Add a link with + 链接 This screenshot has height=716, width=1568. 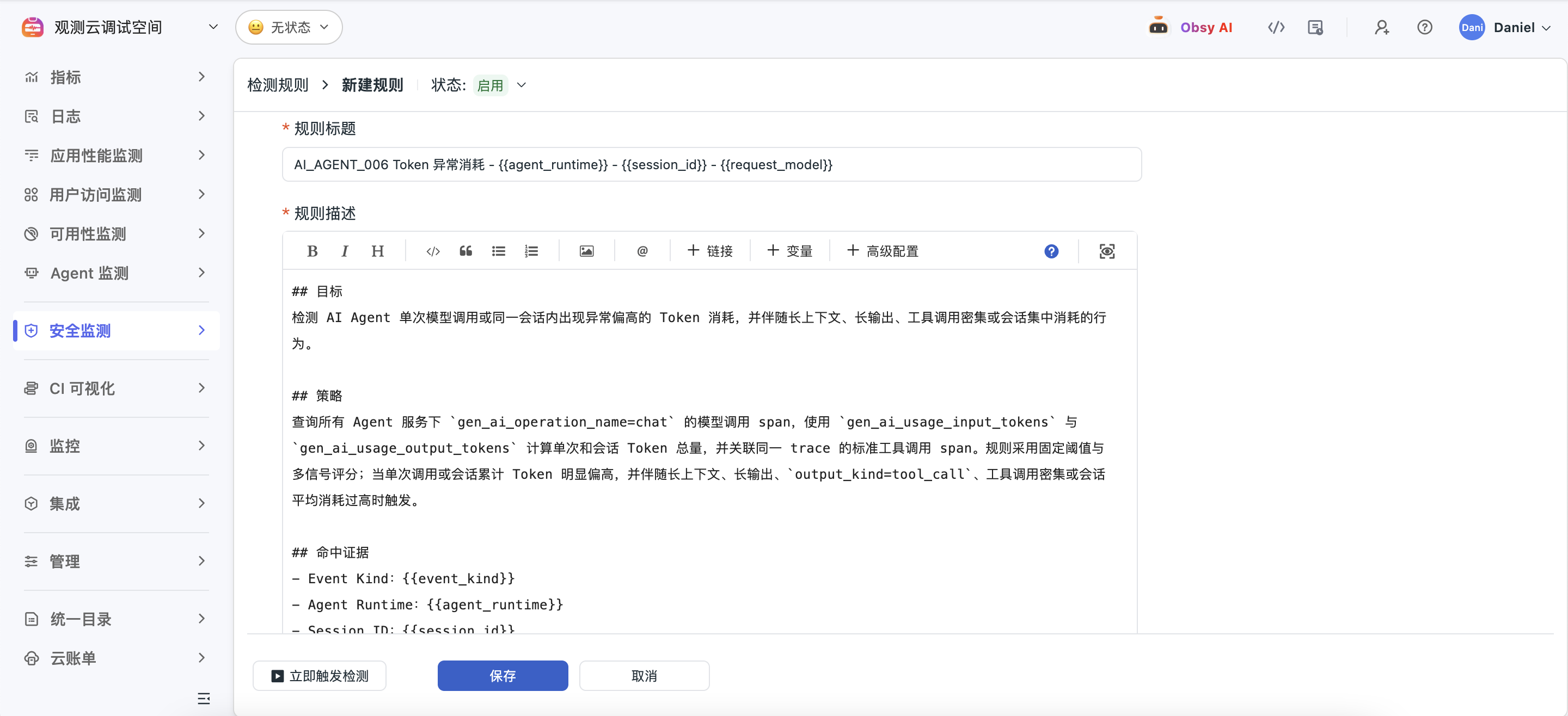click(x=710, y=251)
